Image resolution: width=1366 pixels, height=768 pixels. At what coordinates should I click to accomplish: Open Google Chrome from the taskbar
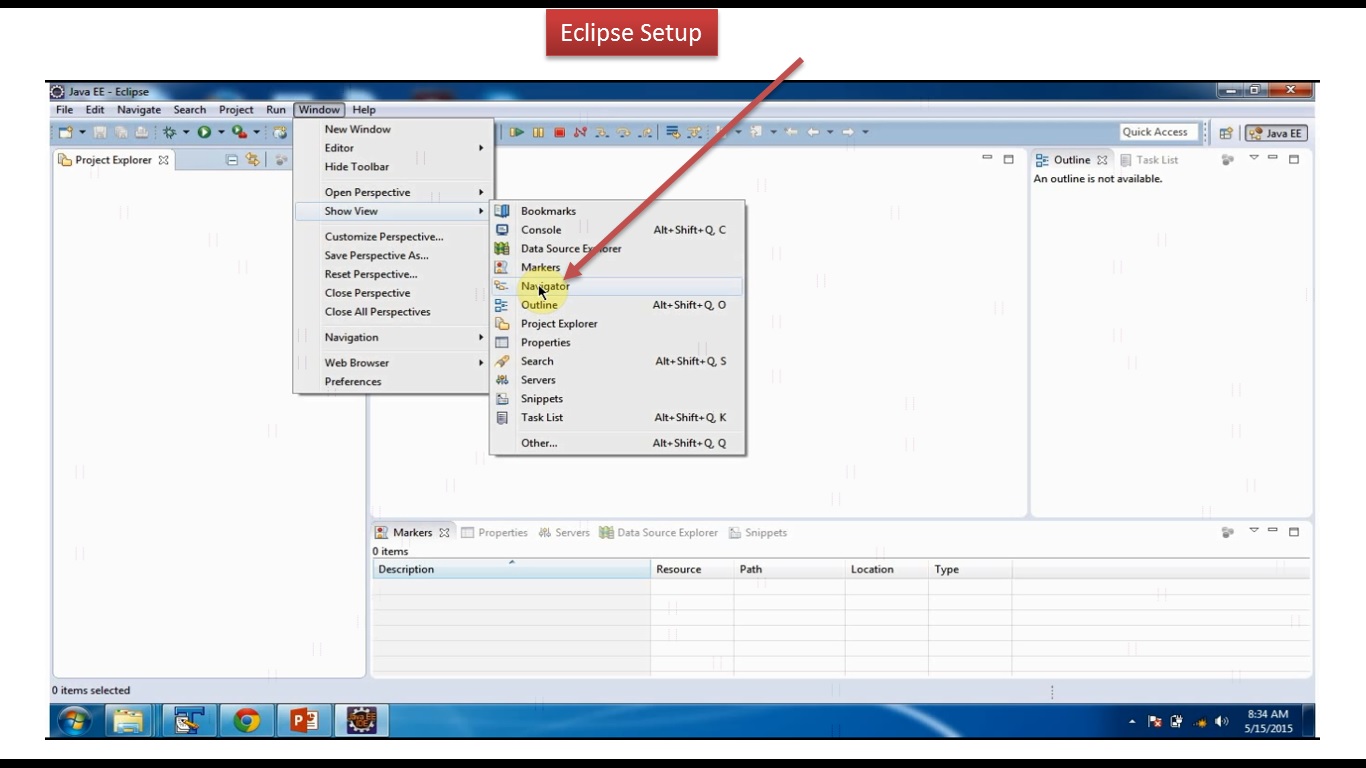[x=247, y=721]
